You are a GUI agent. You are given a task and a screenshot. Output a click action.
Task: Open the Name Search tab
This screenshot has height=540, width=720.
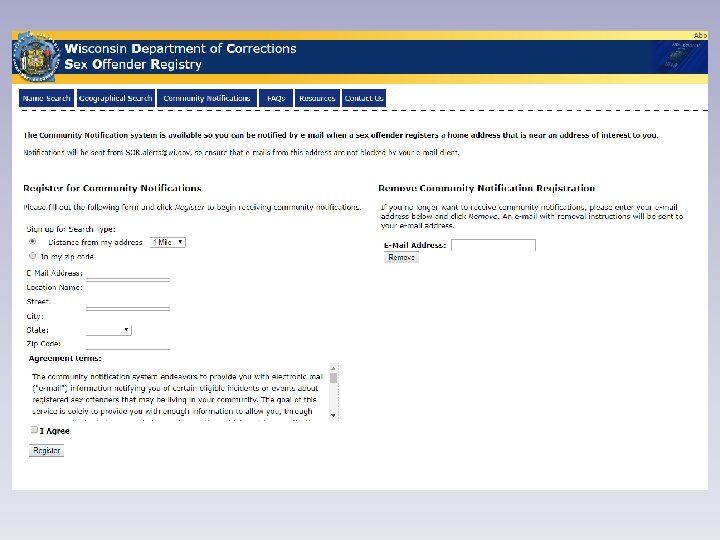point(46,98)
